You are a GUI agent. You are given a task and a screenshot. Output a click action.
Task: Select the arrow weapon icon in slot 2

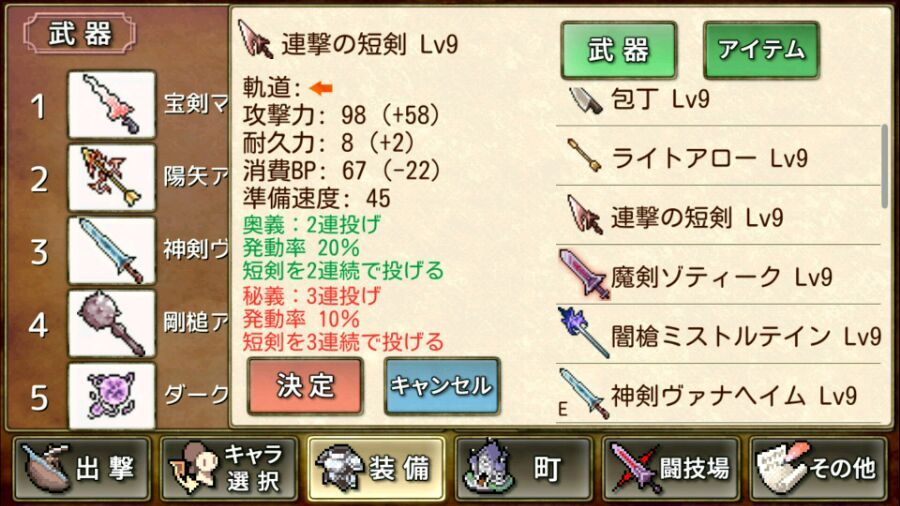pos(111,177)
